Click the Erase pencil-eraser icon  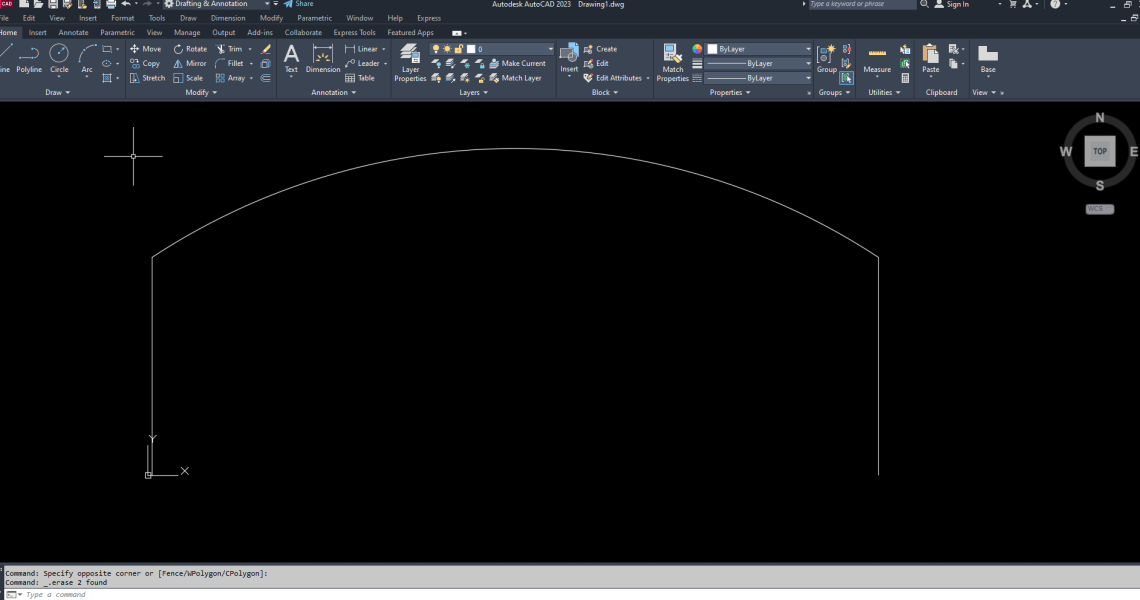click(265, 49)
